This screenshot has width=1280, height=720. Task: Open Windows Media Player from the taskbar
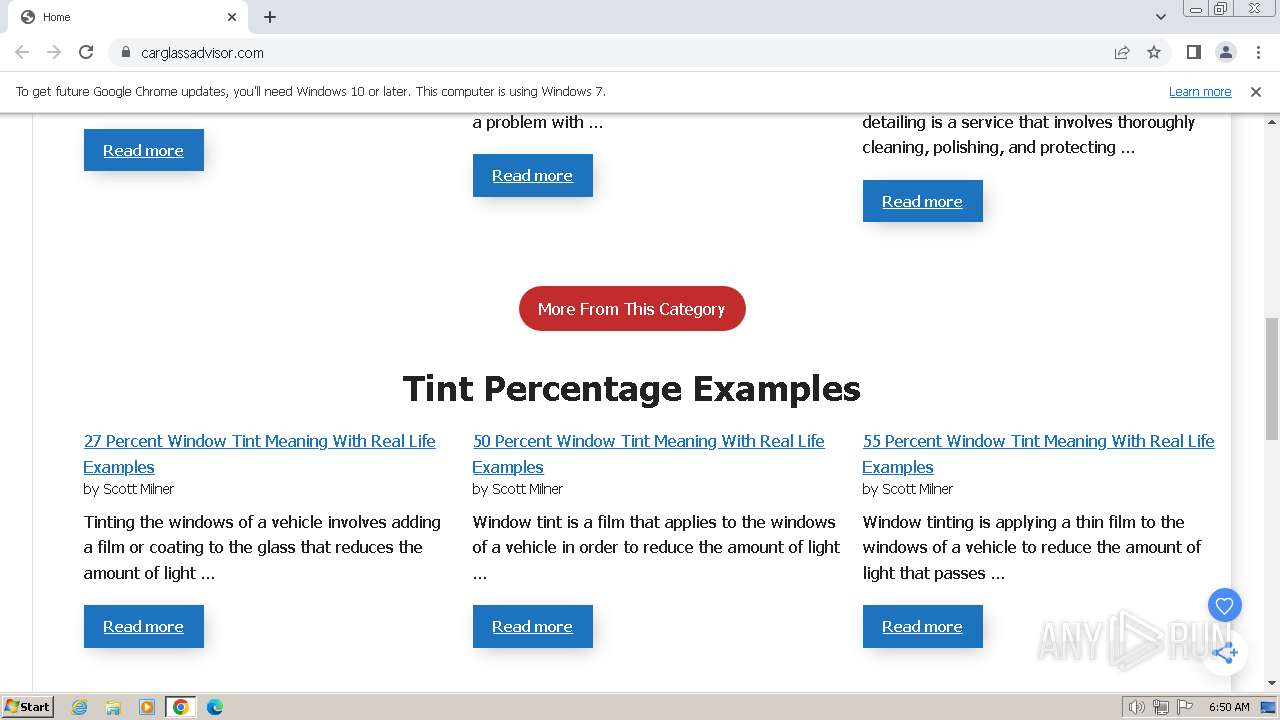(147, 707)
